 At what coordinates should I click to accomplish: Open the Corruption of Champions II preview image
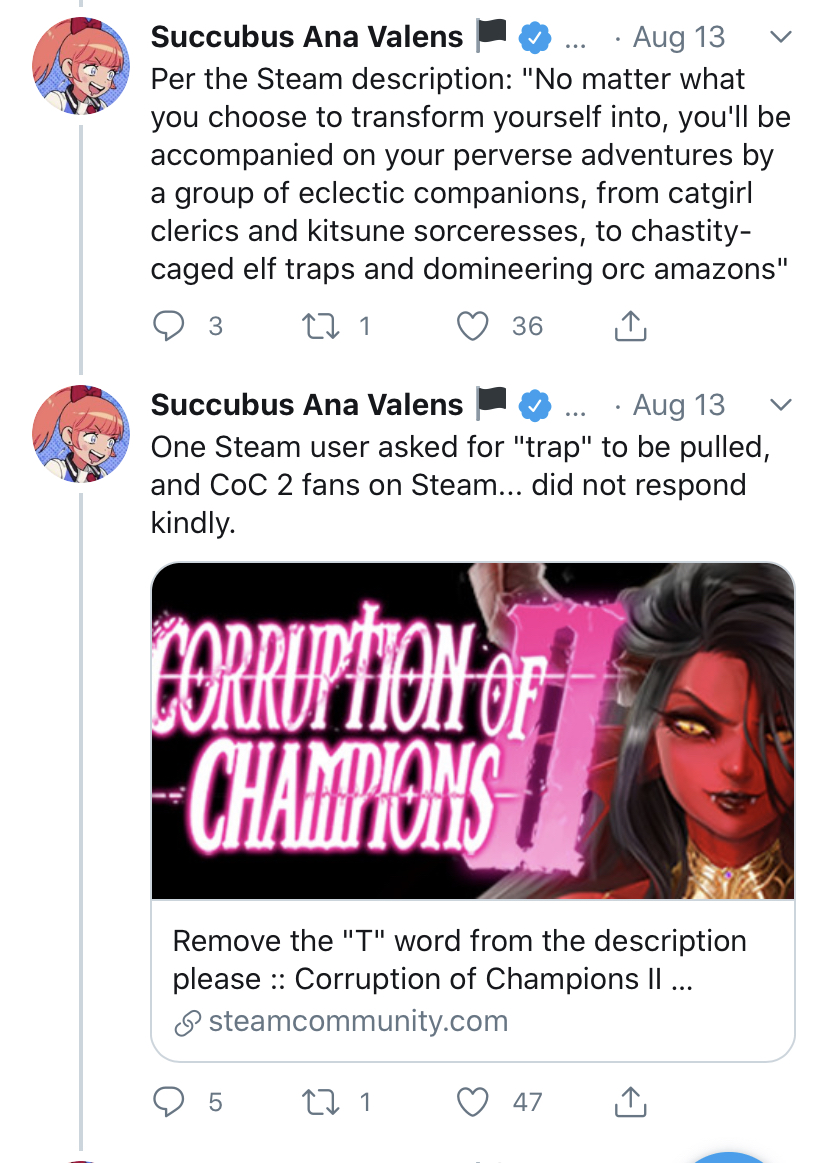click(x=472, y=730)
